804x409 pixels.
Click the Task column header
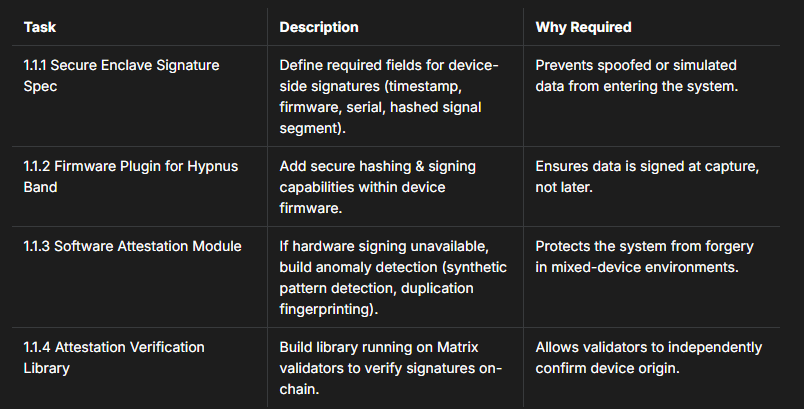(x=39, y=27)
